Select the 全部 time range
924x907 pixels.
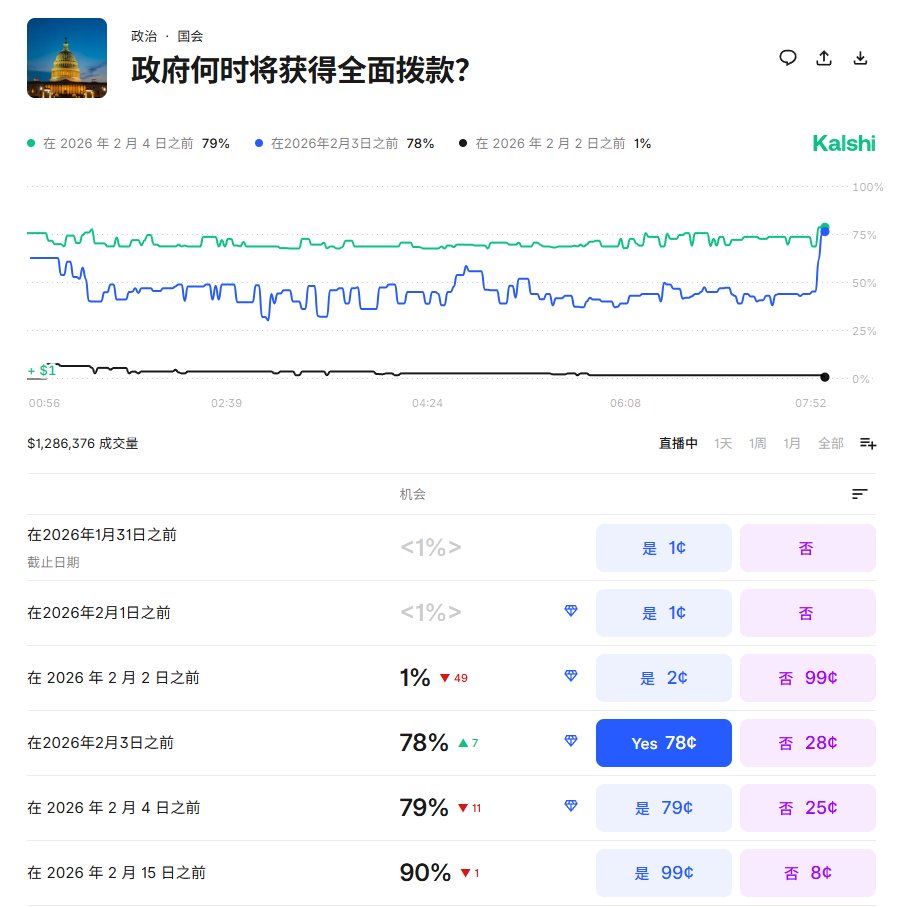830,443
